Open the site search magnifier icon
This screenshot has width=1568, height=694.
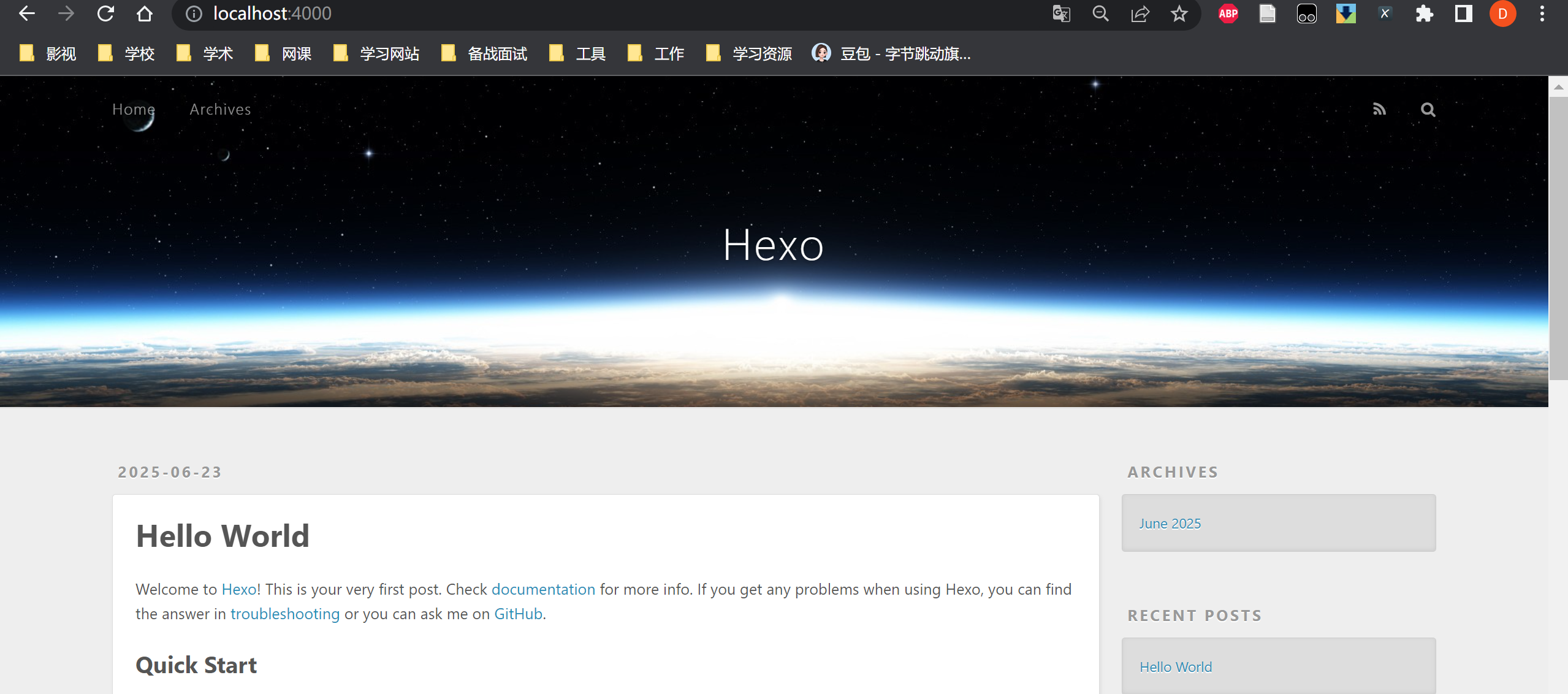(1428, 110)
